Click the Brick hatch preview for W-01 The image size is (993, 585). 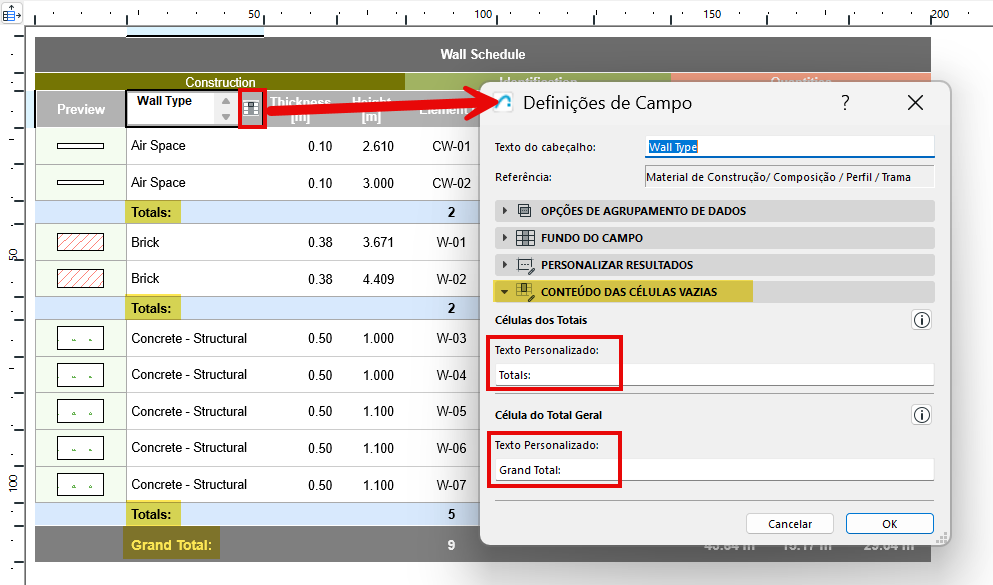(80, 242)
